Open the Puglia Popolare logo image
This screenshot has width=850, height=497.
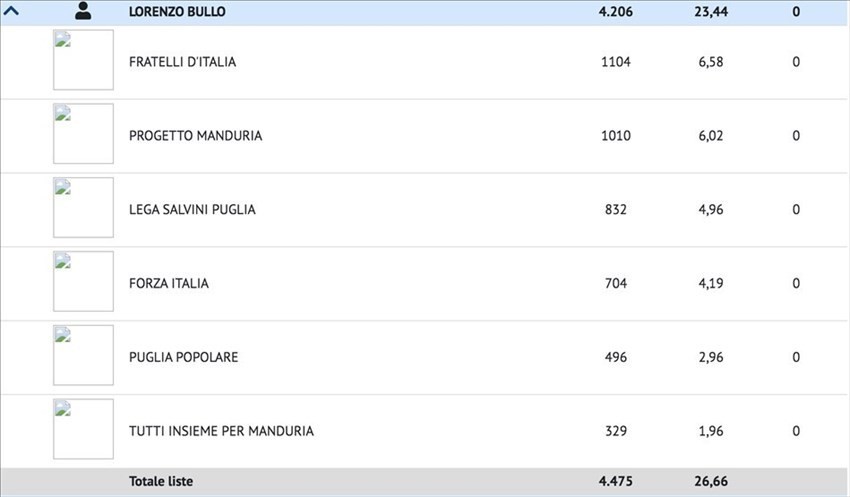coord(83,355)
